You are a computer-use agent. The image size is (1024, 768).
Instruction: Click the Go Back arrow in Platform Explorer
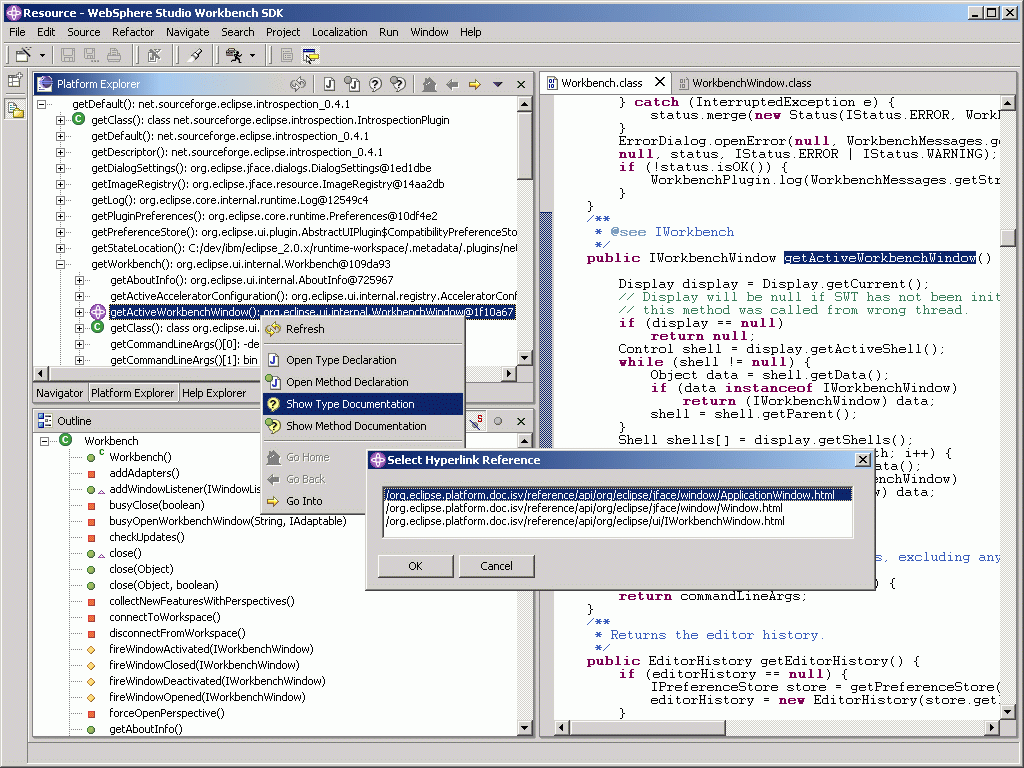[x=452, y=84]
